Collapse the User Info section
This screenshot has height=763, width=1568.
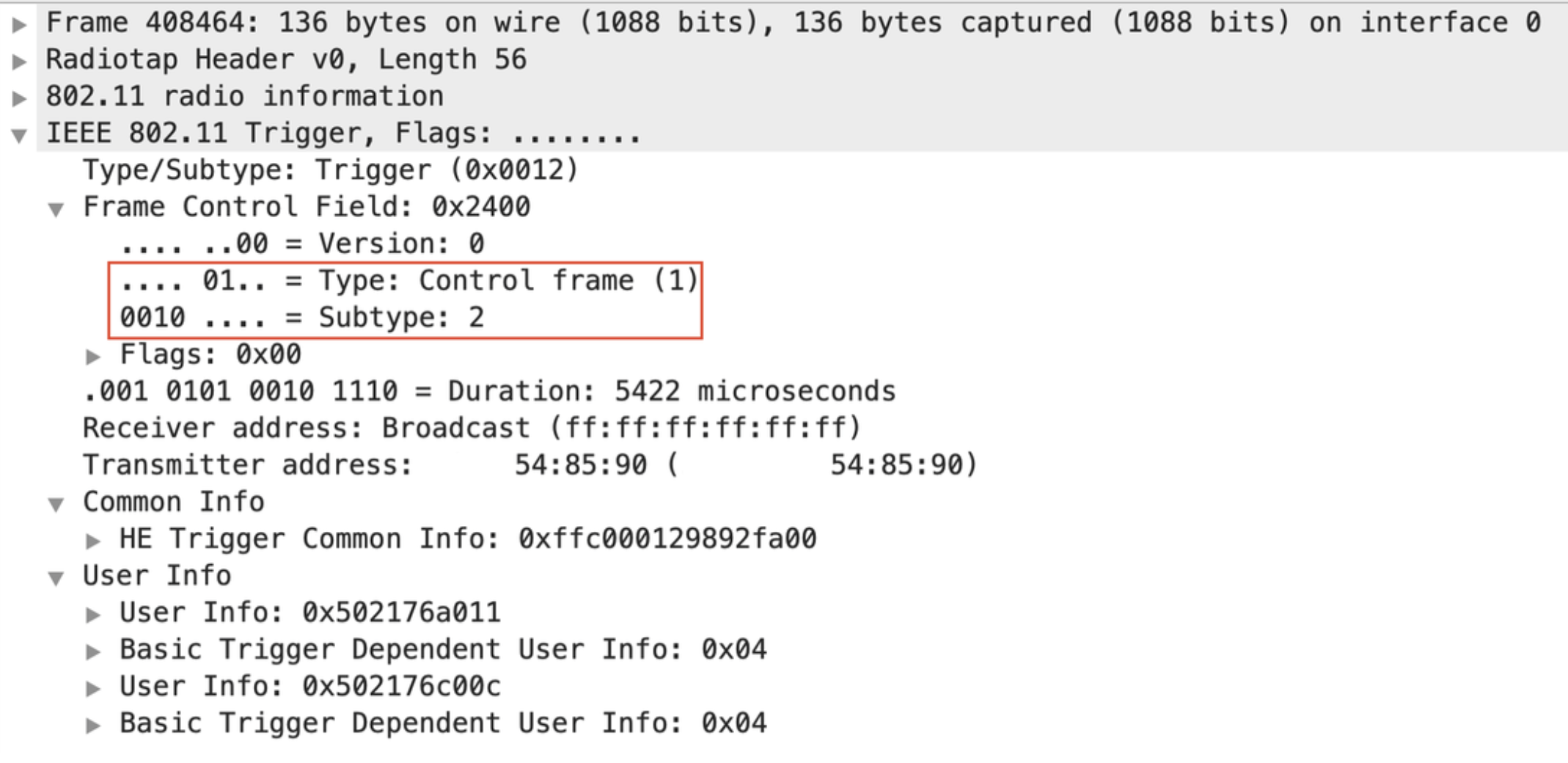[x=55, y=575]
